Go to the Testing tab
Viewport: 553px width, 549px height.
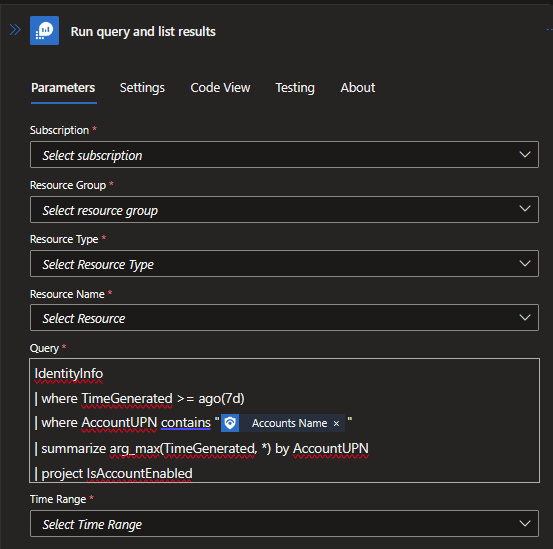pyautogui.click(x=295, y=88)
